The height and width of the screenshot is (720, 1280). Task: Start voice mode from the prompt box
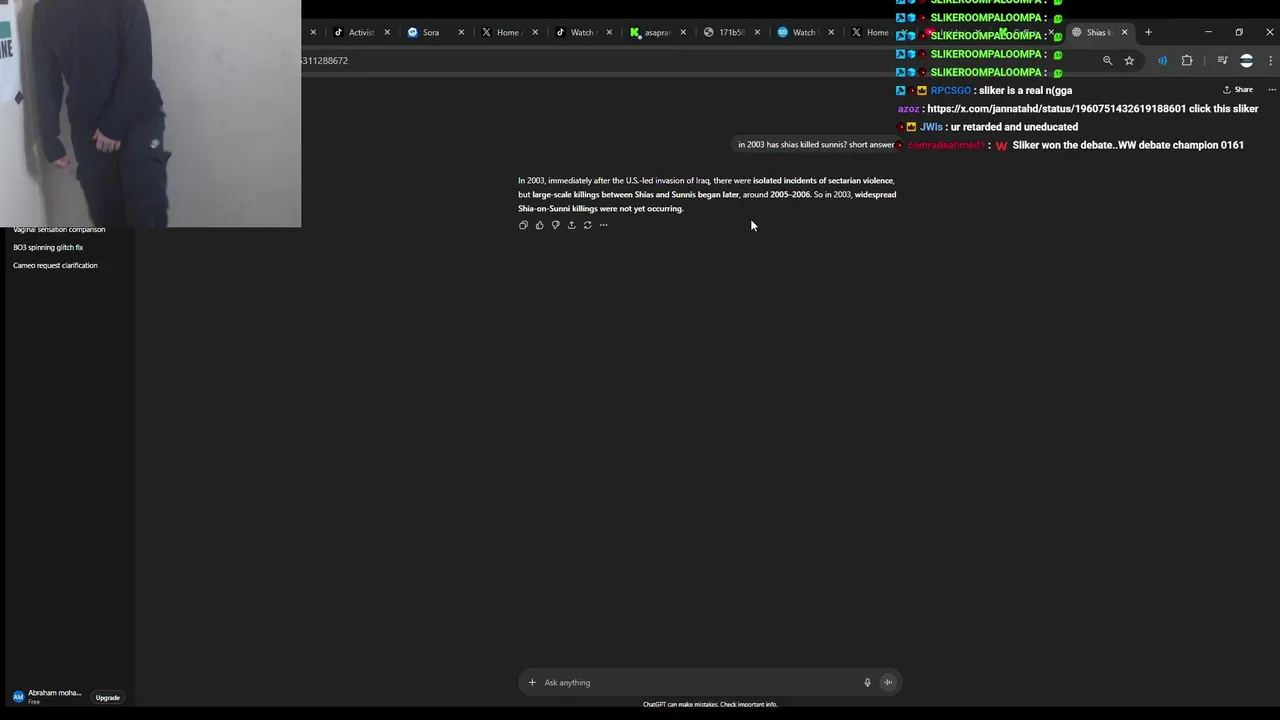[x=888, y=682]
